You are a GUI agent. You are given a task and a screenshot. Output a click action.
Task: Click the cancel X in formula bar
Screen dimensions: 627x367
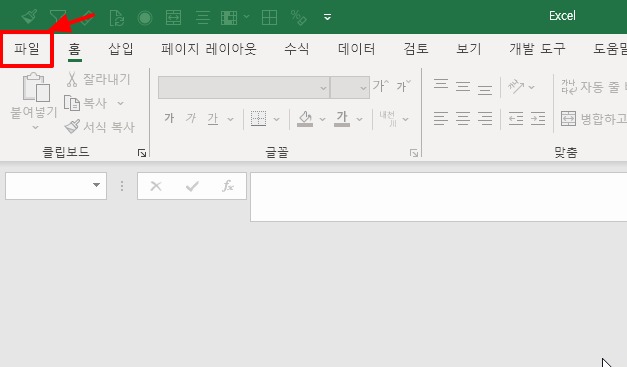tap(156, 186)
